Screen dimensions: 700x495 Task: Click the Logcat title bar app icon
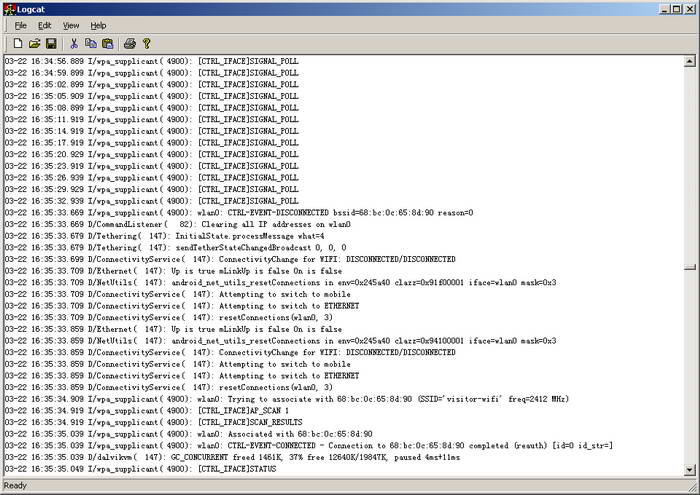9,9
